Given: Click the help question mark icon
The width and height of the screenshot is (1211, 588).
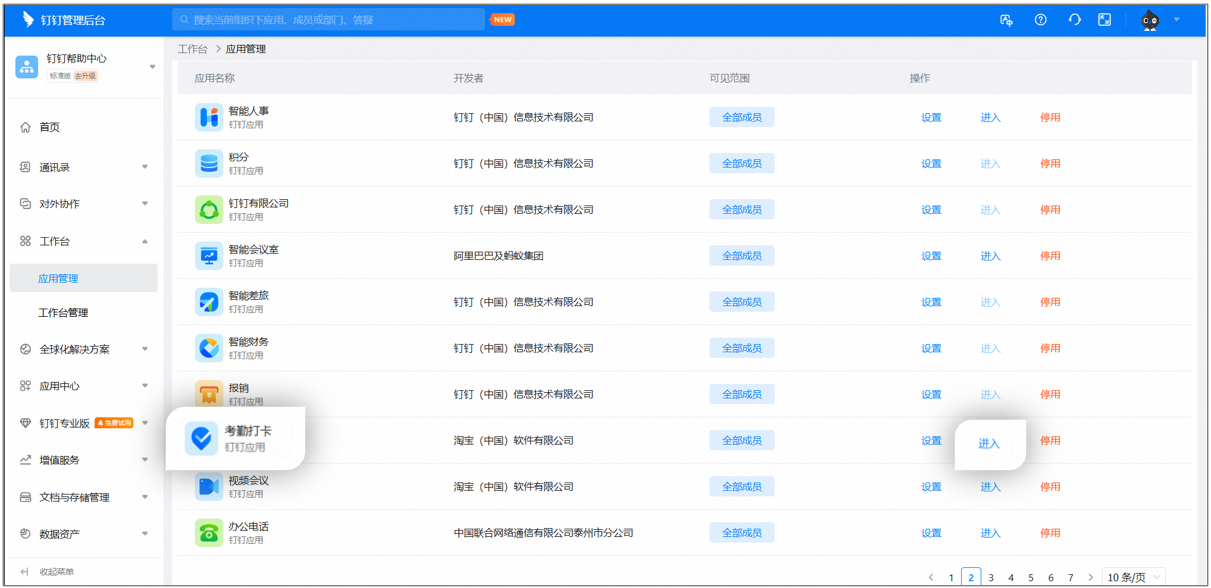Looking at the screenshot, I should click(1040, 19).
